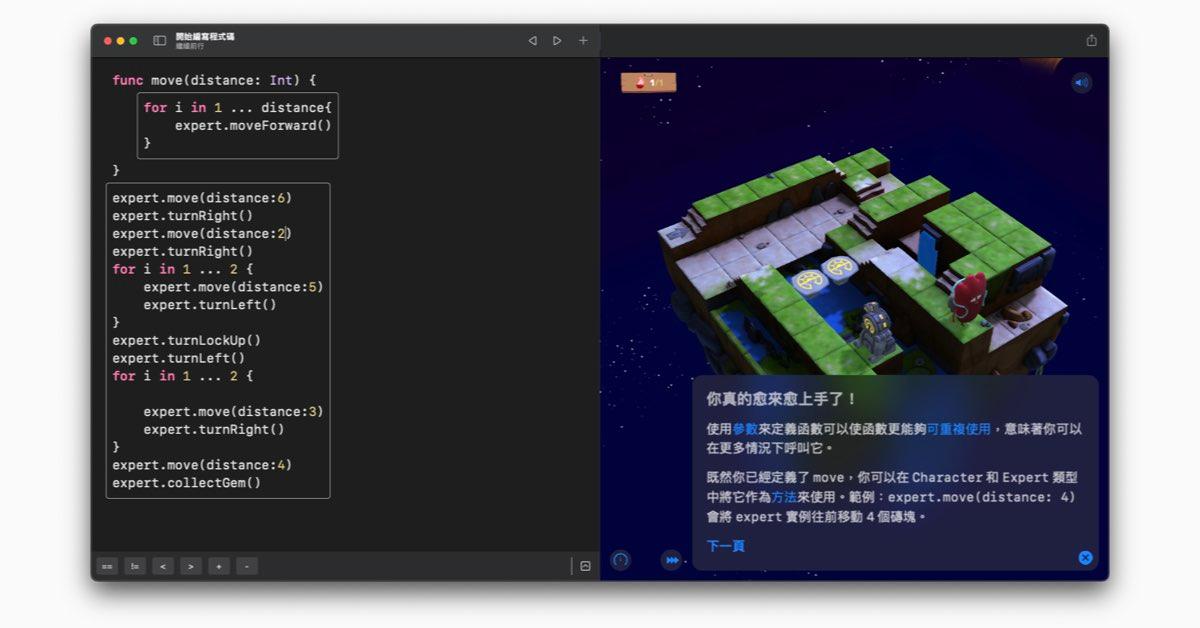This screenshot has width=1200, height=628.
Task: Click the run speed gauge icon
Action: point(621,560)
